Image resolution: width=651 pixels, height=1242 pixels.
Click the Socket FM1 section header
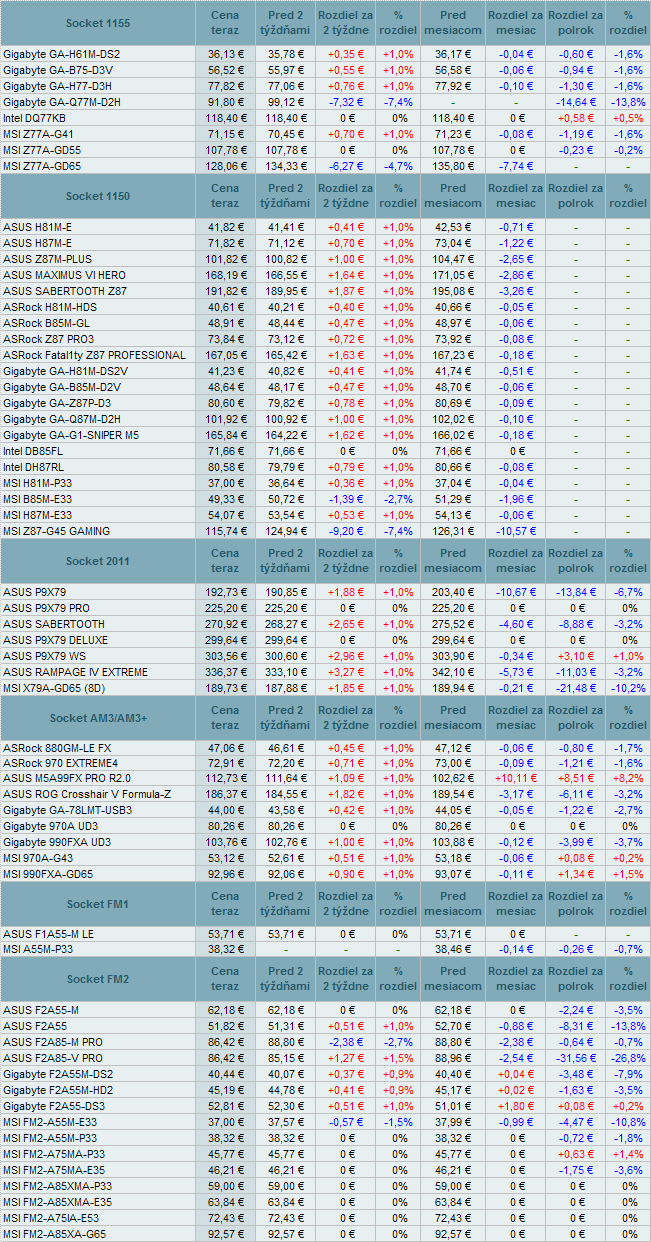(97, 904)
